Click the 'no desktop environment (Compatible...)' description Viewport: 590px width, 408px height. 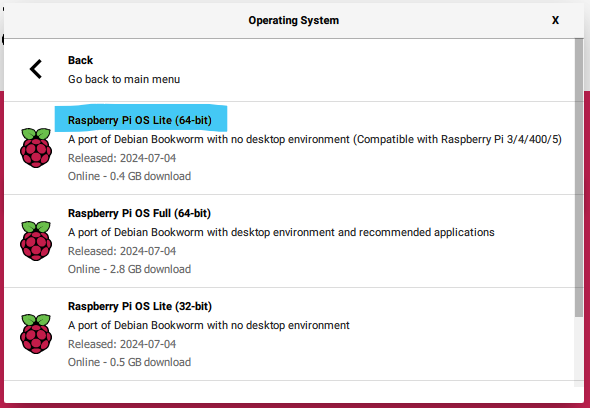click(x=315, y=139)
